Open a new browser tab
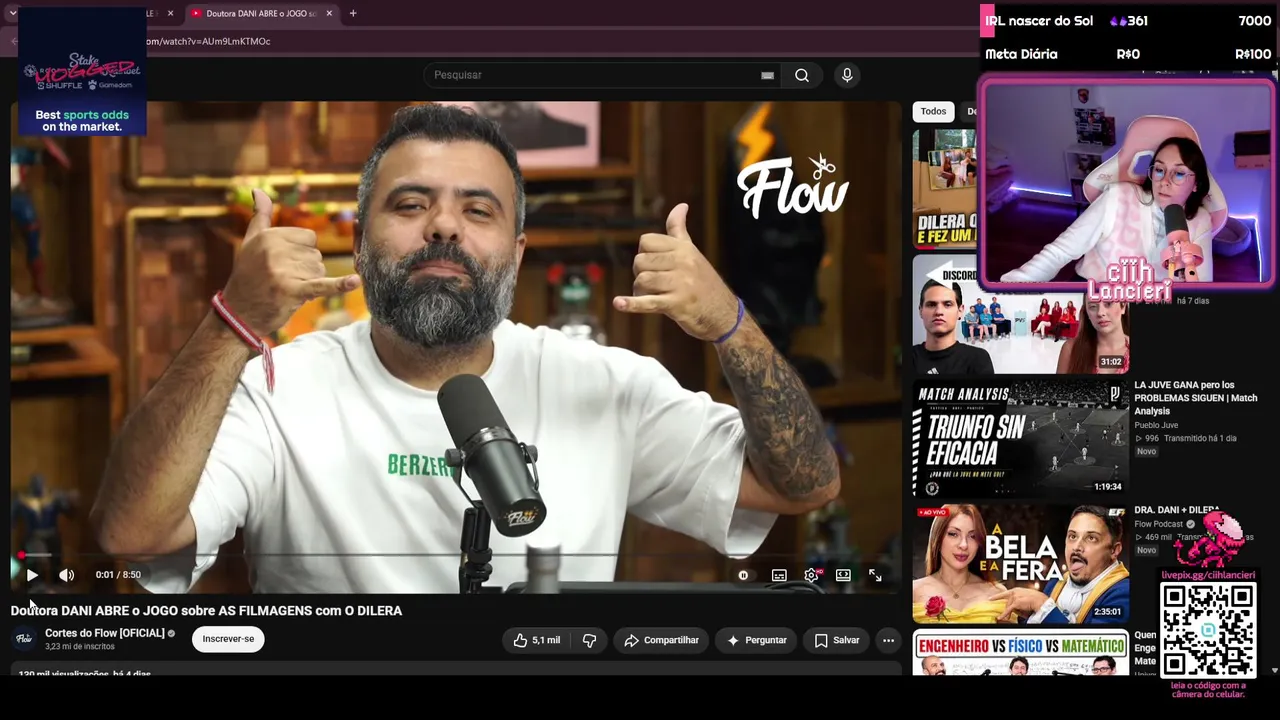Image resolution: width=1280 pixels, height=720 pixels. tap(353, 14)
